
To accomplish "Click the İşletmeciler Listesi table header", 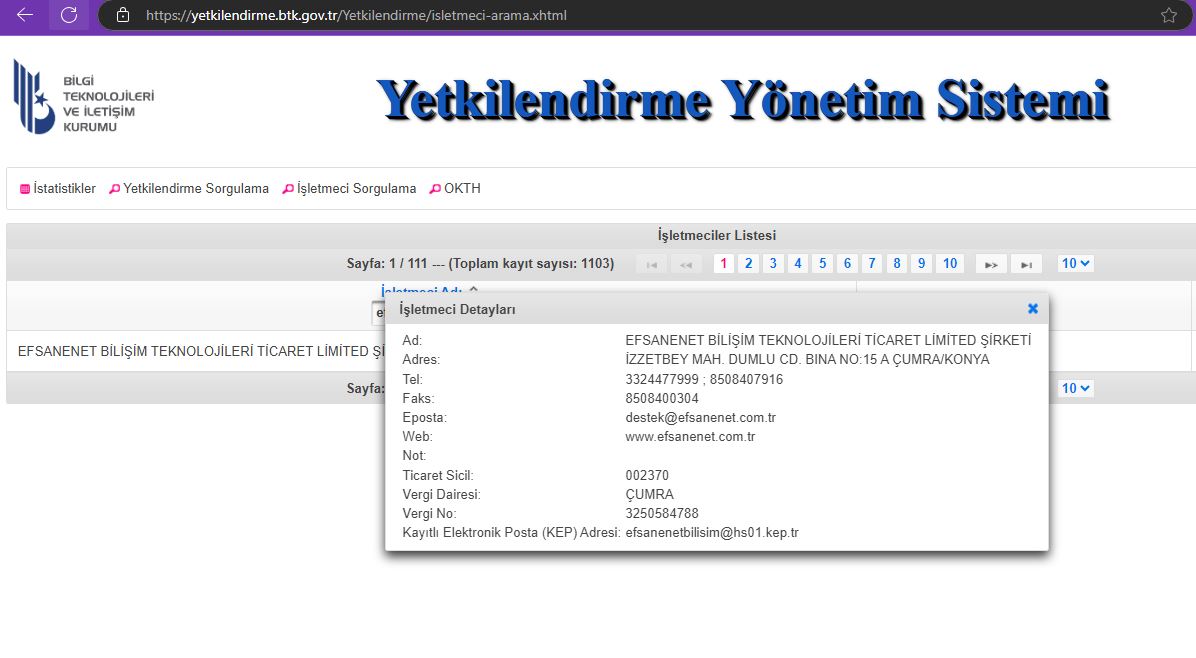I will coord(717,236).
